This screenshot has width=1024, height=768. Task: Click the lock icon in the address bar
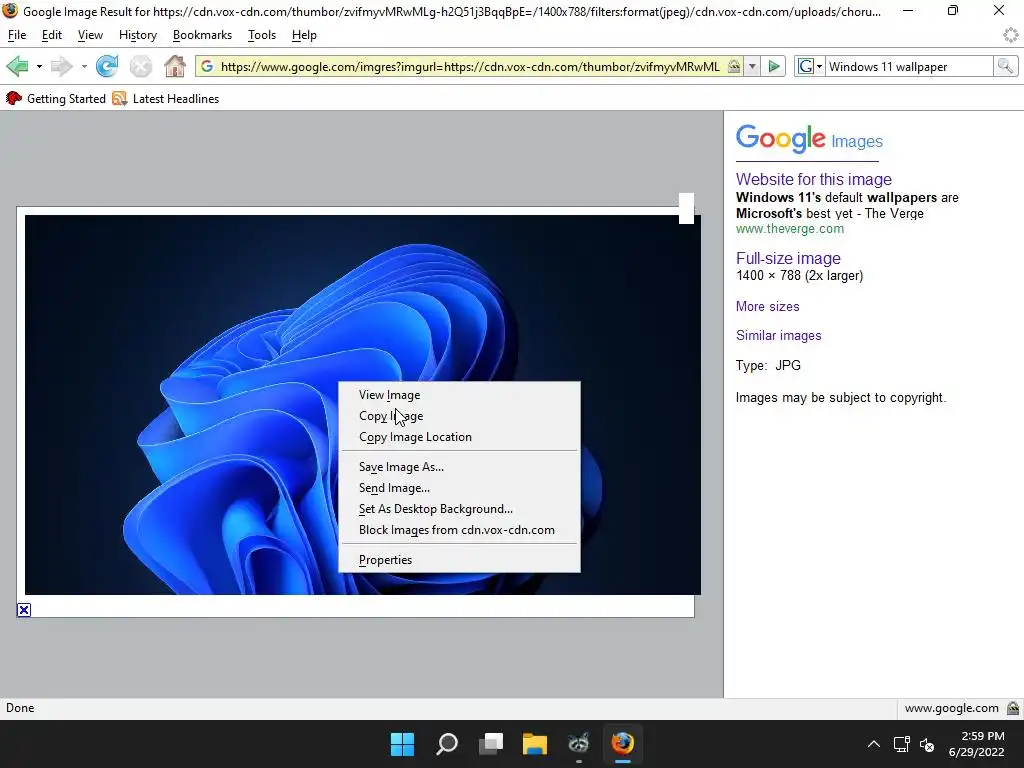(x=734, y=66)
